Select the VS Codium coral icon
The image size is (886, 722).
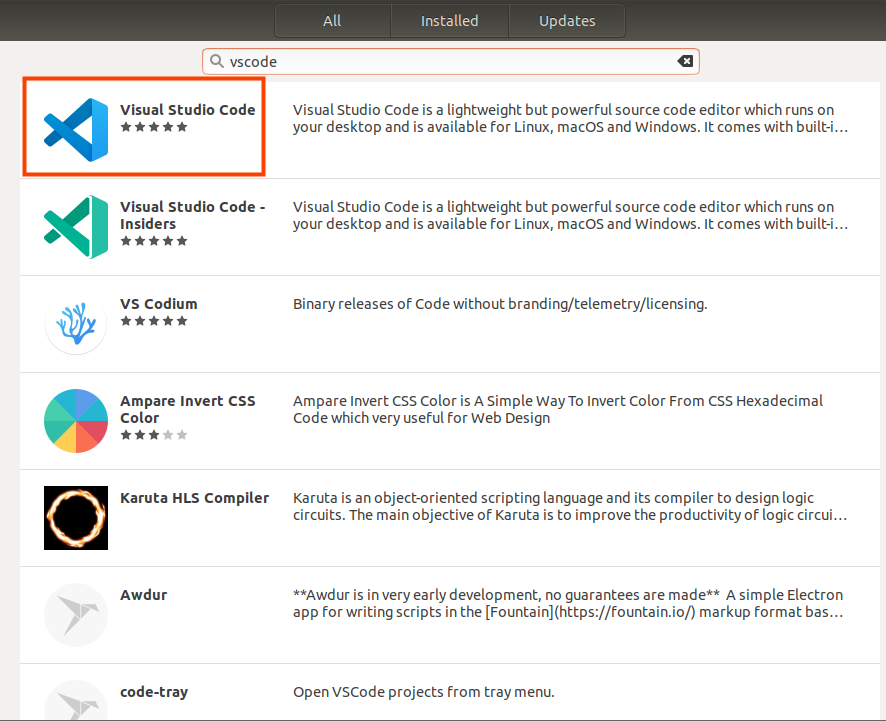coord(75,324)
